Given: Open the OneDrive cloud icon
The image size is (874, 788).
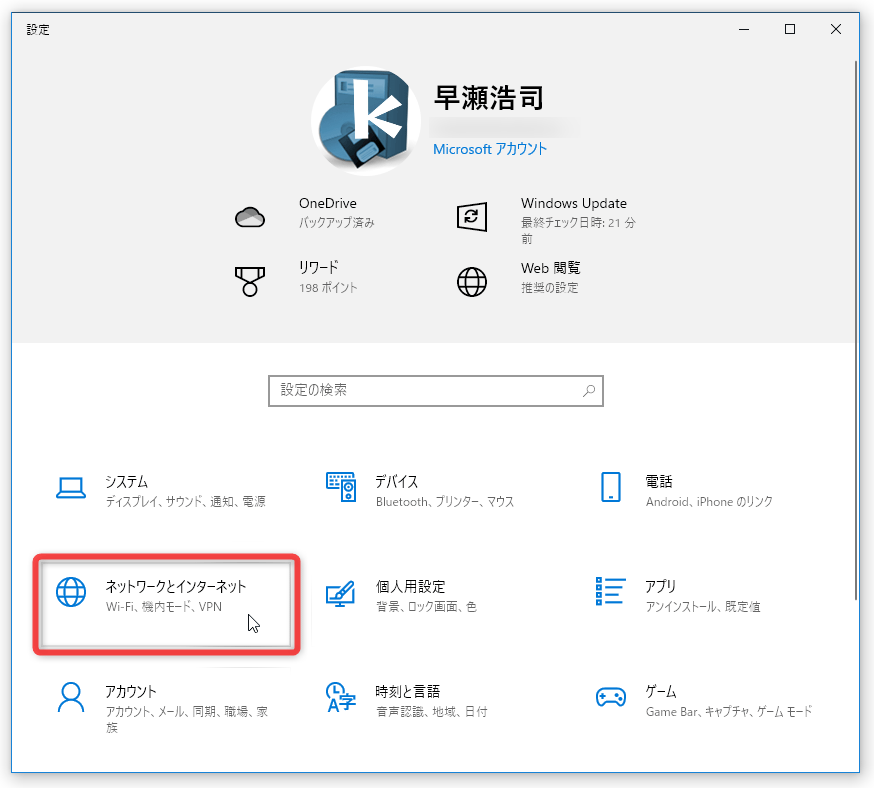Looking at the screenshot, I should click(250, 217).
